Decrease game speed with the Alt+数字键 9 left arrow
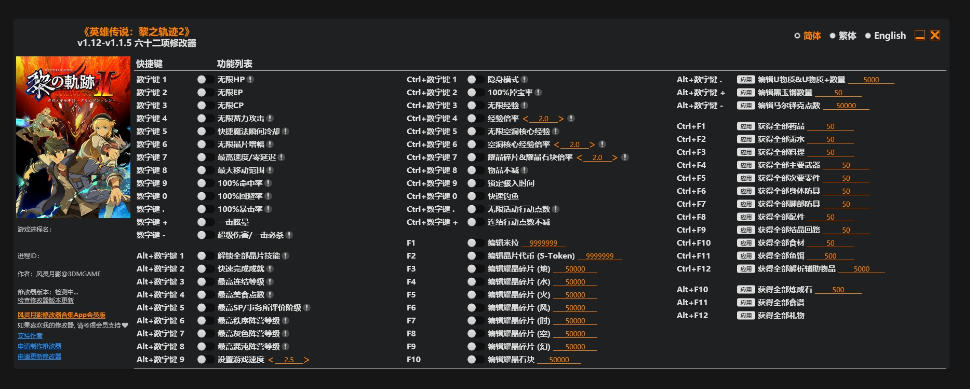 coord(271,360)
